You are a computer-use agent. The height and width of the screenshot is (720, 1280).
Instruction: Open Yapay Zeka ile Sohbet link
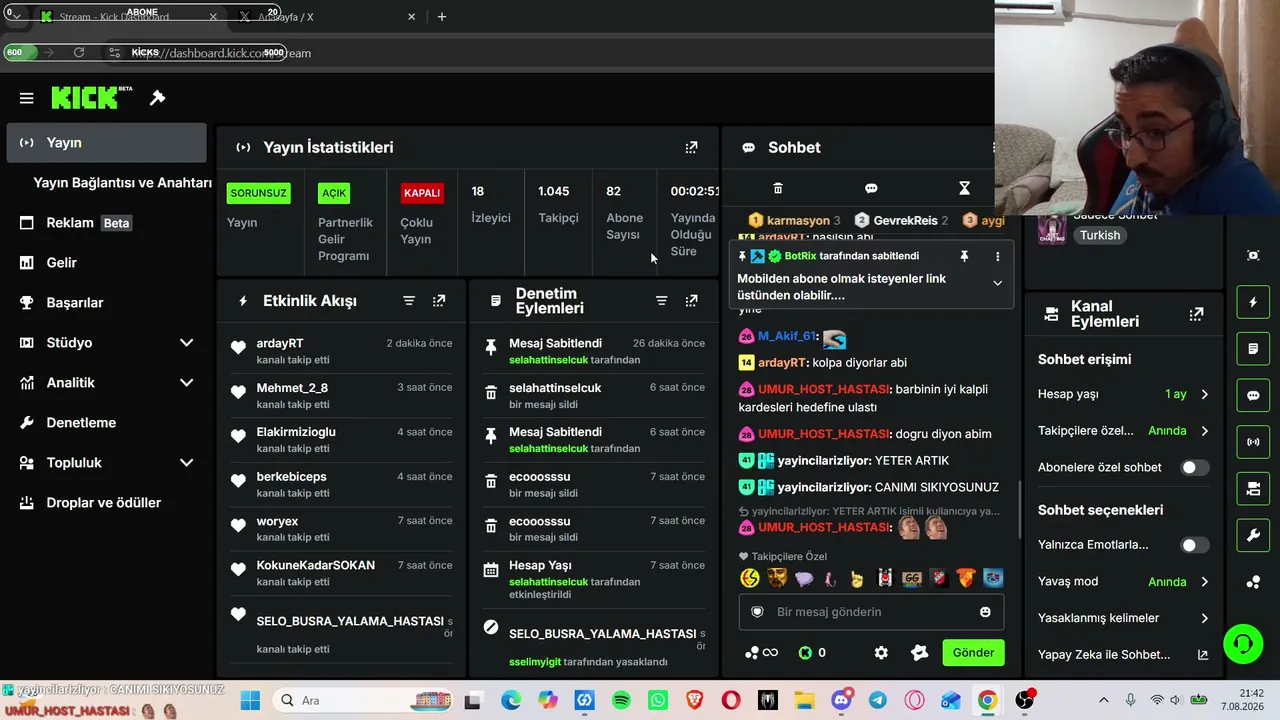(1123, 655)
